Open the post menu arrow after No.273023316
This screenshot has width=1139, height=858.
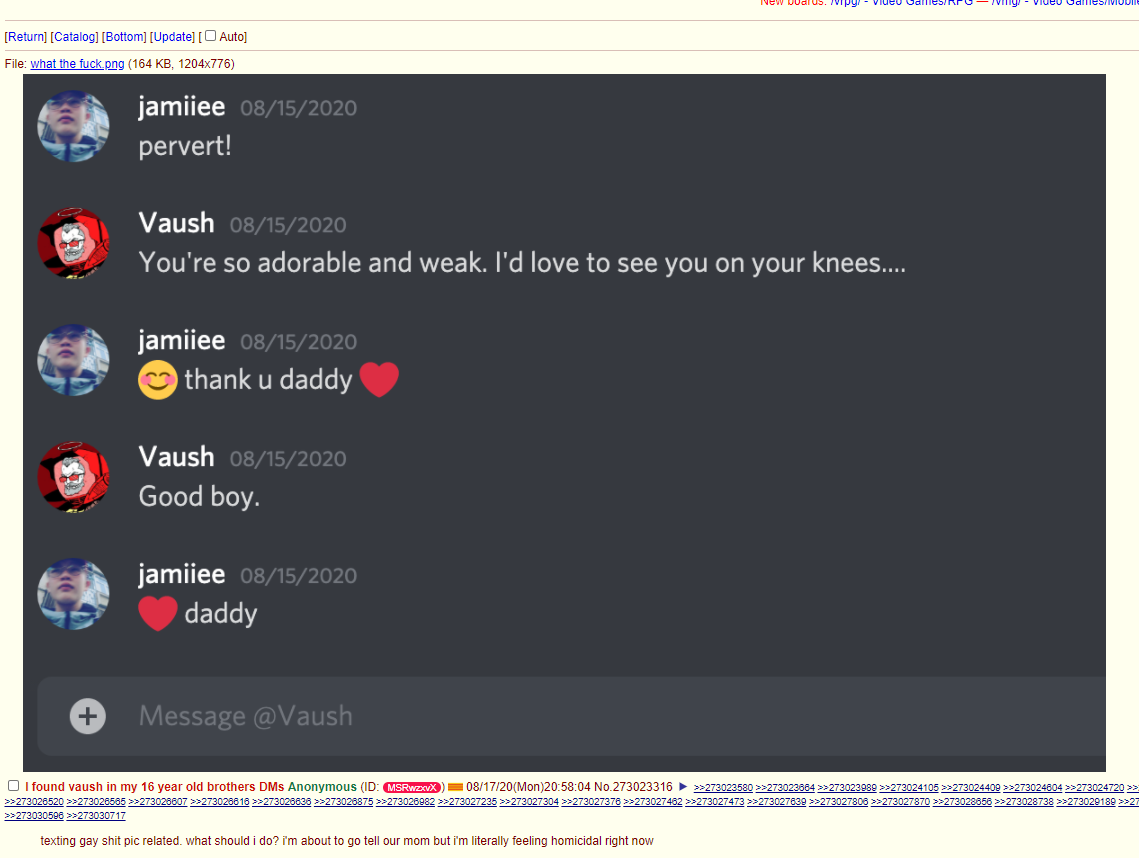coord(683,786)
